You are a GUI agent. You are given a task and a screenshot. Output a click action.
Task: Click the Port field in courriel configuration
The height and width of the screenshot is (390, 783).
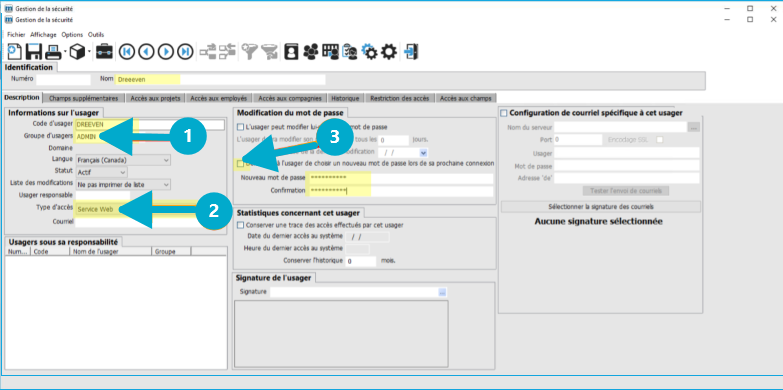tap(578, 140)
